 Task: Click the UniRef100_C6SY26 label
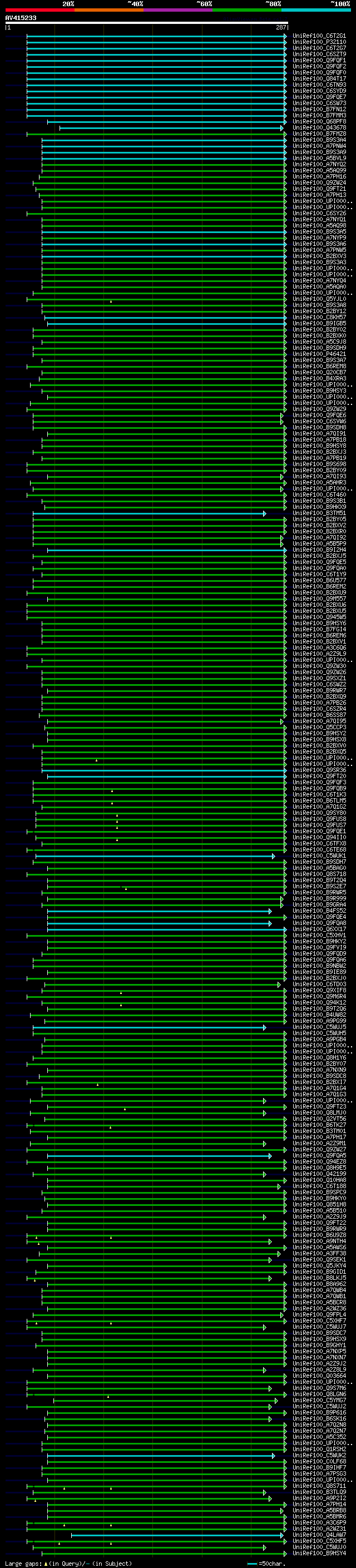click(x=319, y=214)
